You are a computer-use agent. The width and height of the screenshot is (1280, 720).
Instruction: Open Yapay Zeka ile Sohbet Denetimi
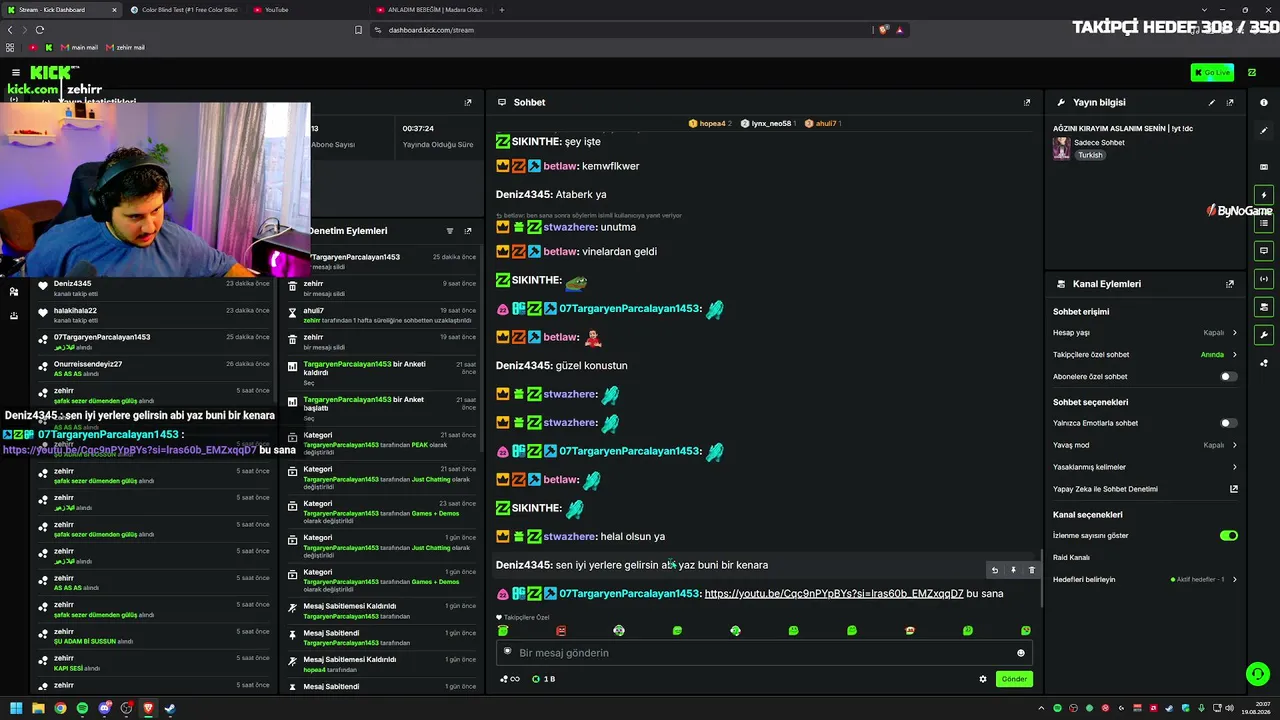pos(1145,489)
